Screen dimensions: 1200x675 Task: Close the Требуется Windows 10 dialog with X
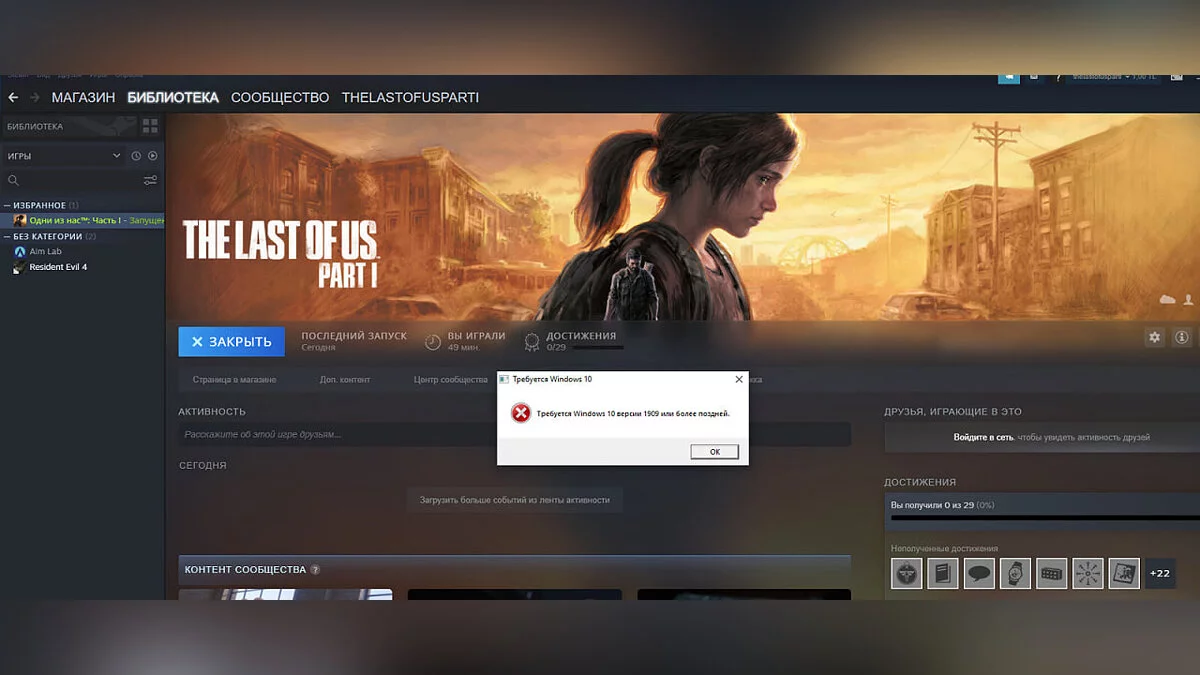739,380
